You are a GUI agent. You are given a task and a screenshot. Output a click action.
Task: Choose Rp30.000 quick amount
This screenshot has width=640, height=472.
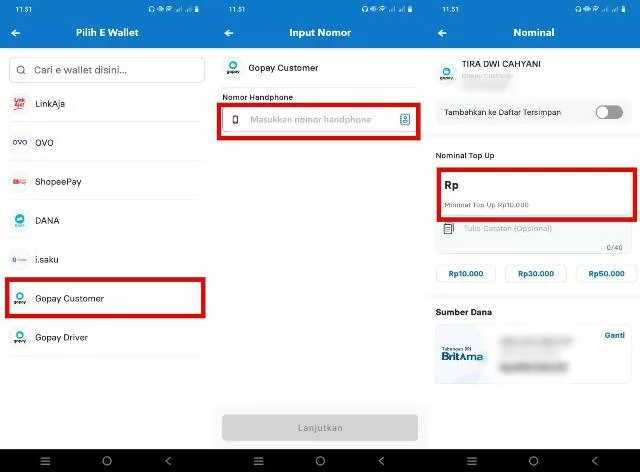536,274
